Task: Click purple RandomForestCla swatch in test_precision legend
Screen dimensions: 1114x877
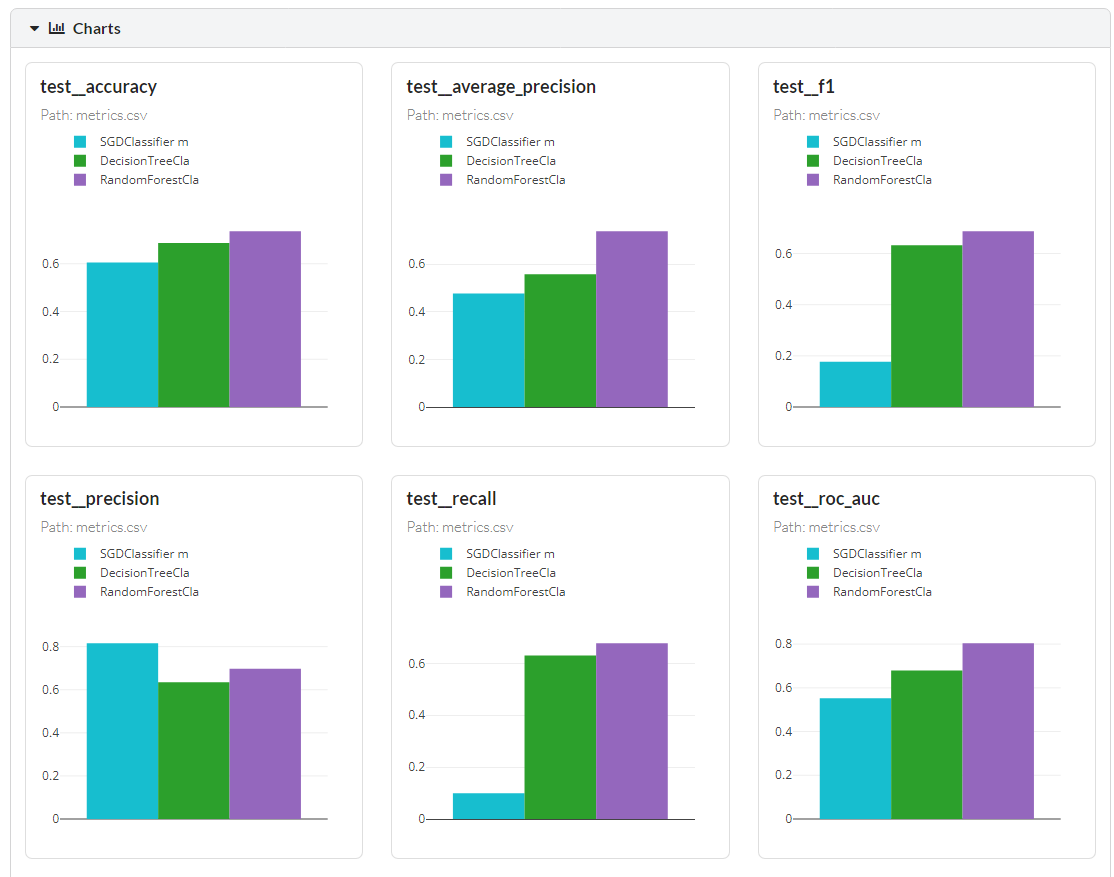Action: (80, 592)
